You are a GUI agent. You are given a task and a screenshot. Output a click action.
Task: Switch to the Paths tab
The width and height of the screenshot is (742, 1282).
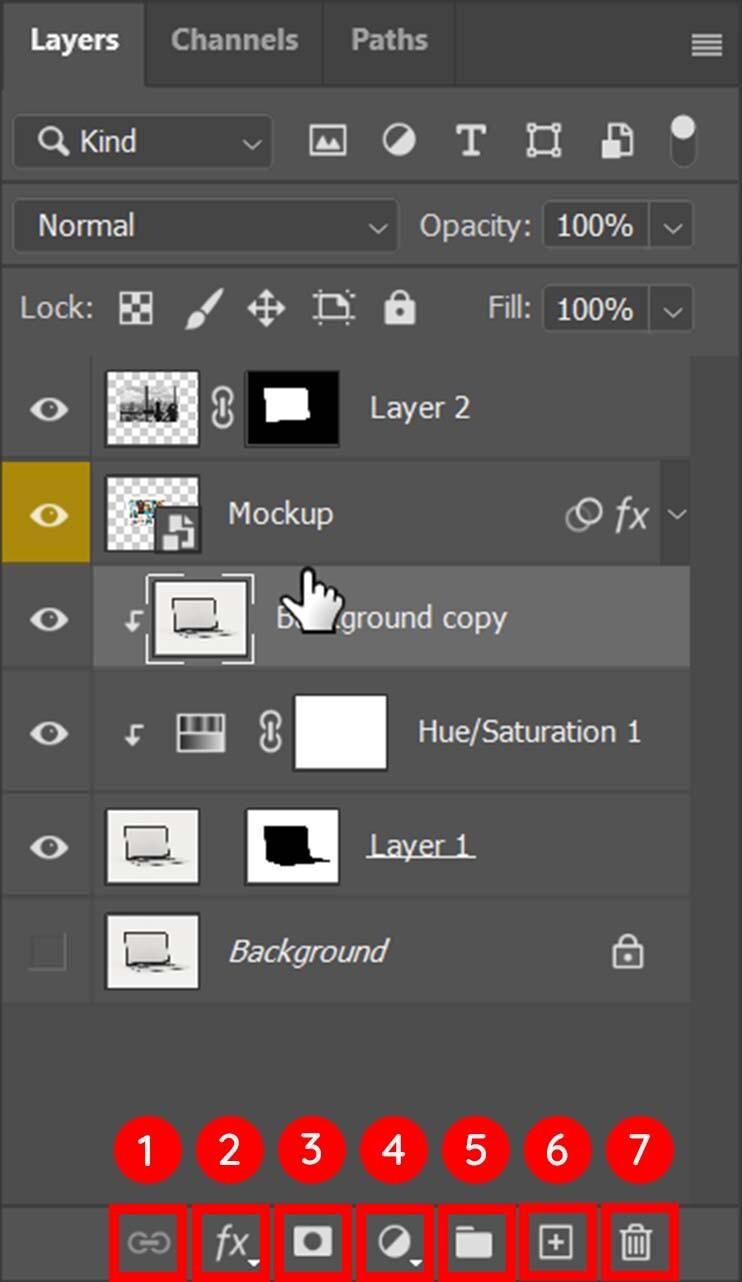point(389,41)
